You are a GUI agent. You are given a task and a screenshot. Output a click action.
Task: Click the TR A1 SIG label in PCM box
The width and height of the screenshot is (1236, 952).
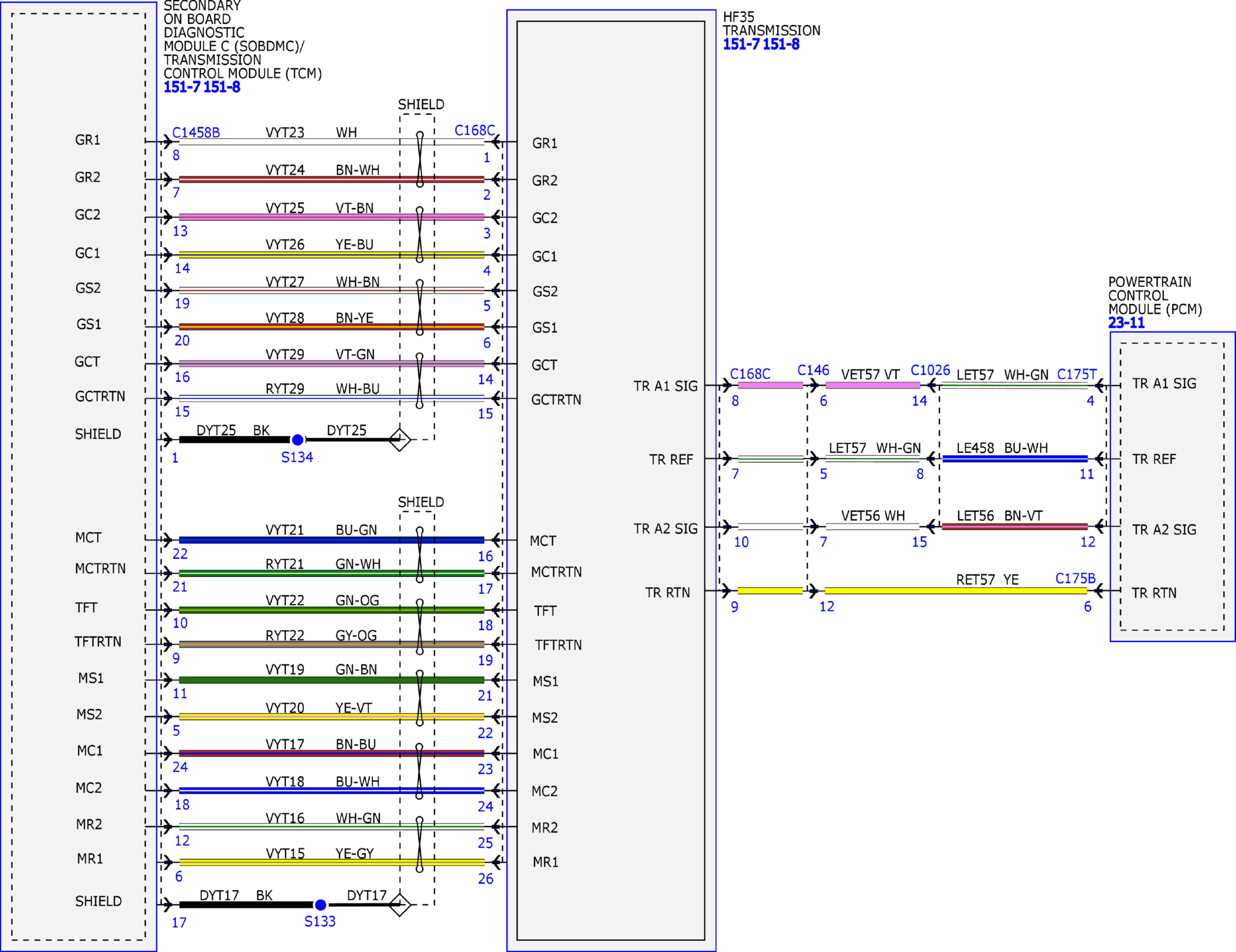tap(1164, 383)
